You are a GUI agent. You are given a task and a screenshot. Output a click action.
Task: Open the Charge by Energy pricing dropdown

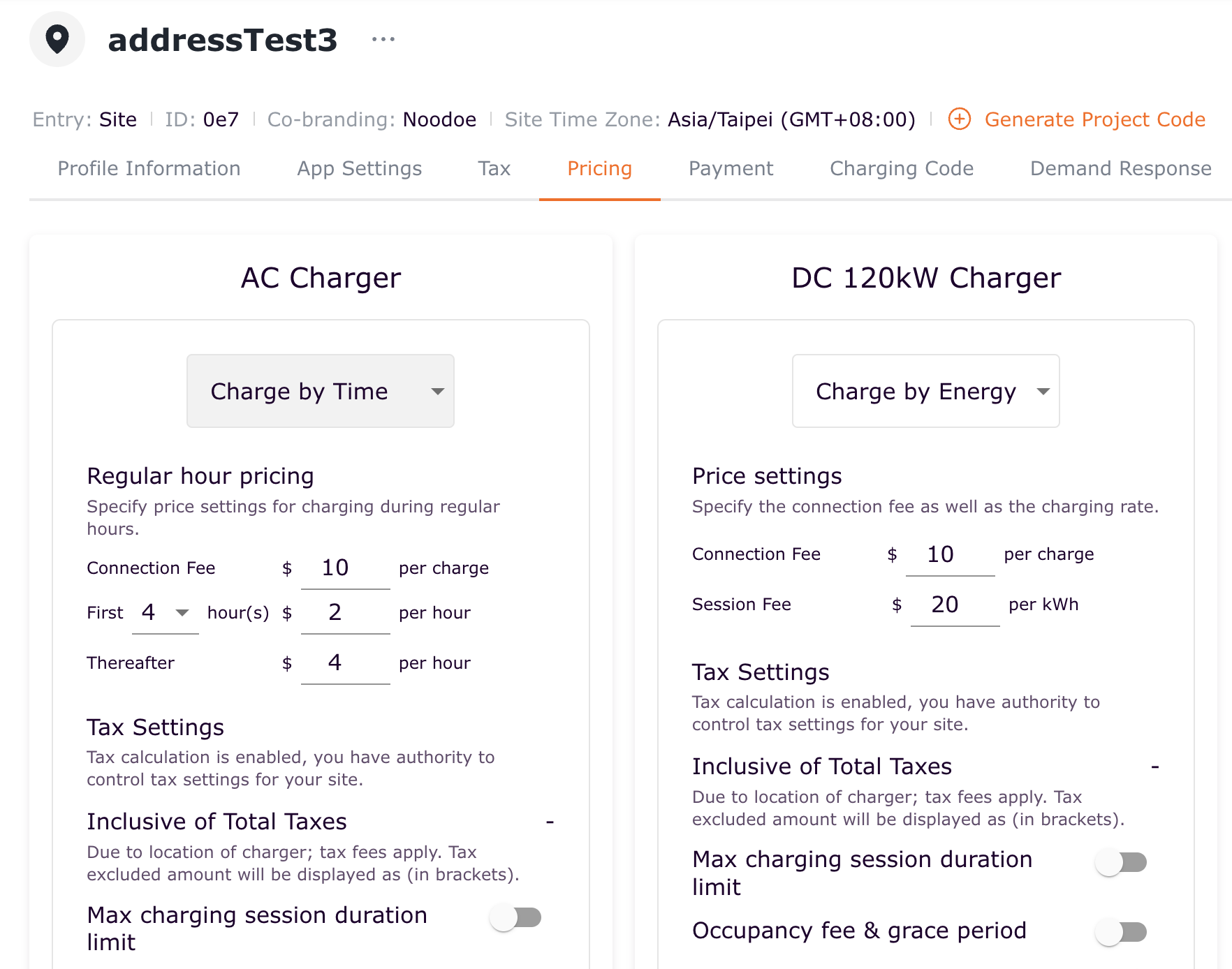pyautogui.click(x=925, y=391)
